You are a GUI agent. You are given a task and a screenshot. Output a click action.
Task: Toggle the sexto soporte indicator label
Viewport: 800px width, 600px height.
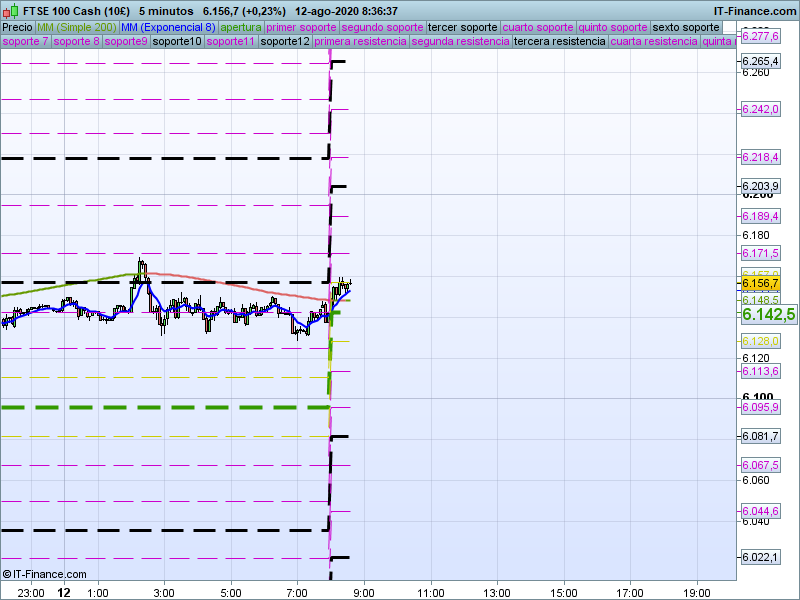click(685, 27)
